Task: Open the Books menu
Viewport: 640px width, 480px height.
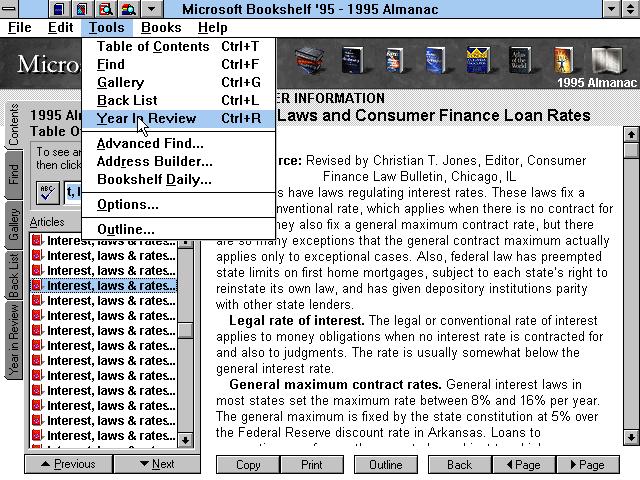Action: 161,27
